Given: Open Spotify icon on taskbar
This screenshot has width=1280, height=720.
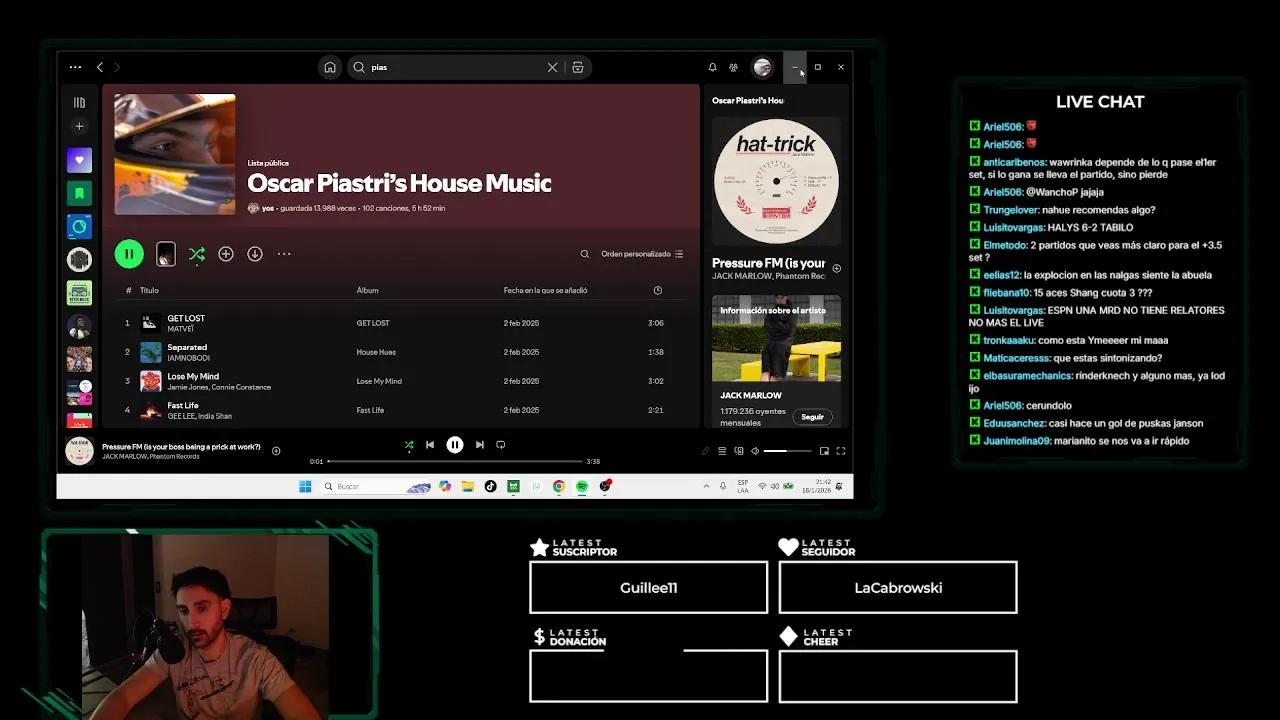Looking at the screenshot, I should (582, 487).
